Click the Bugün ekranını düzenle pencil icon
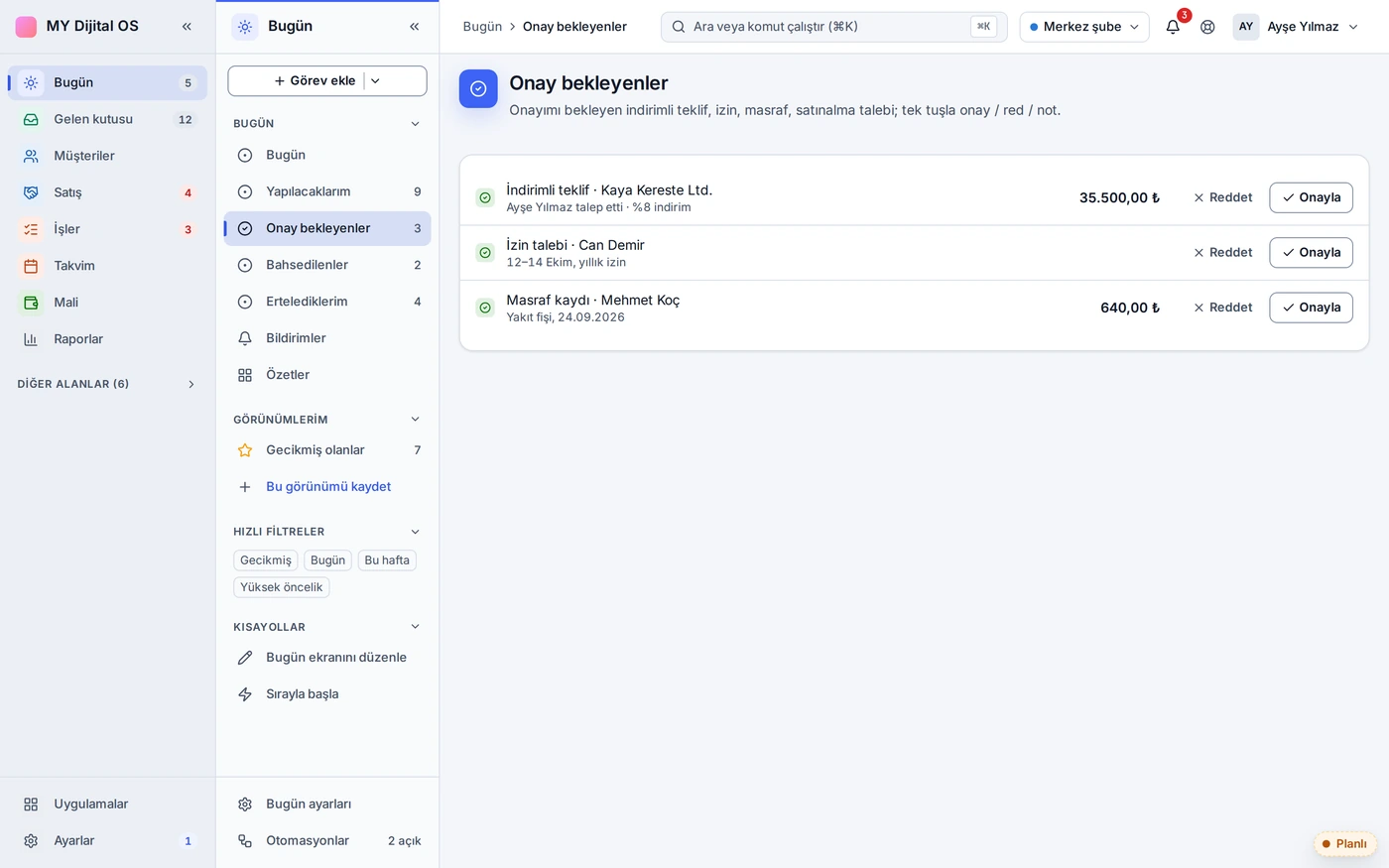Screen dimensions: 1389x868 pyautogui.click(x=245, y=658)
